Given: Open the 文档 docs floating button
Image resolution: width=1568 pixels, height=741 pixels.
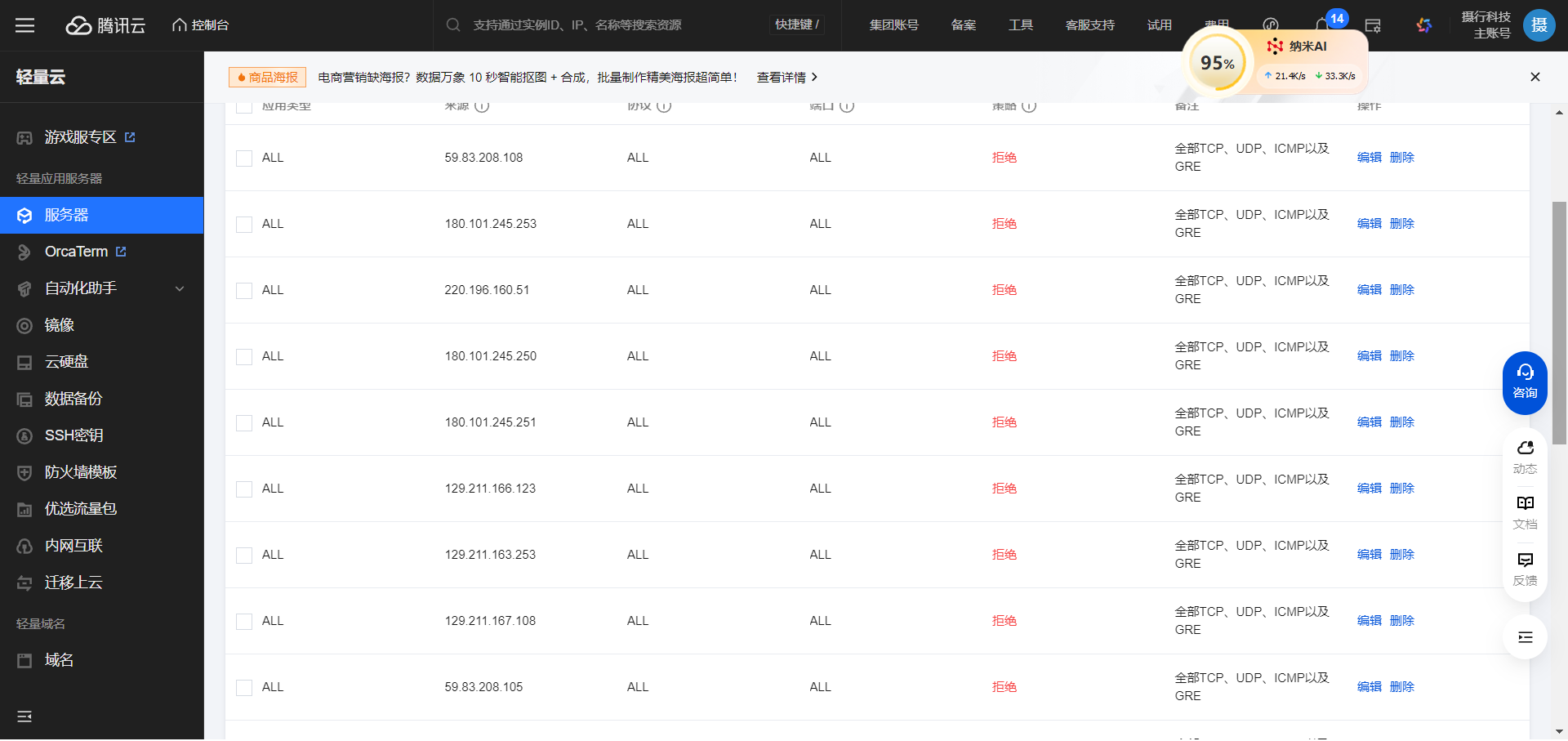Looking at the screenshot, I should point(1525,513).
